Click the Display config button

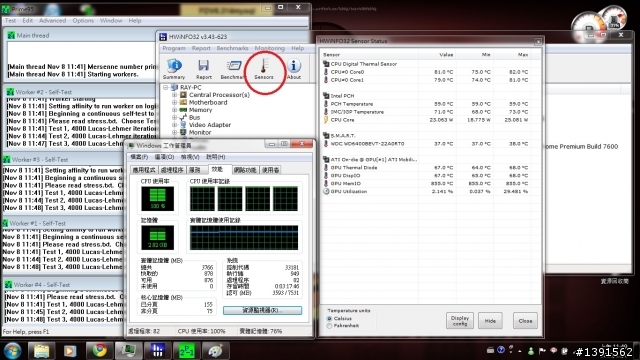point(460,321)
